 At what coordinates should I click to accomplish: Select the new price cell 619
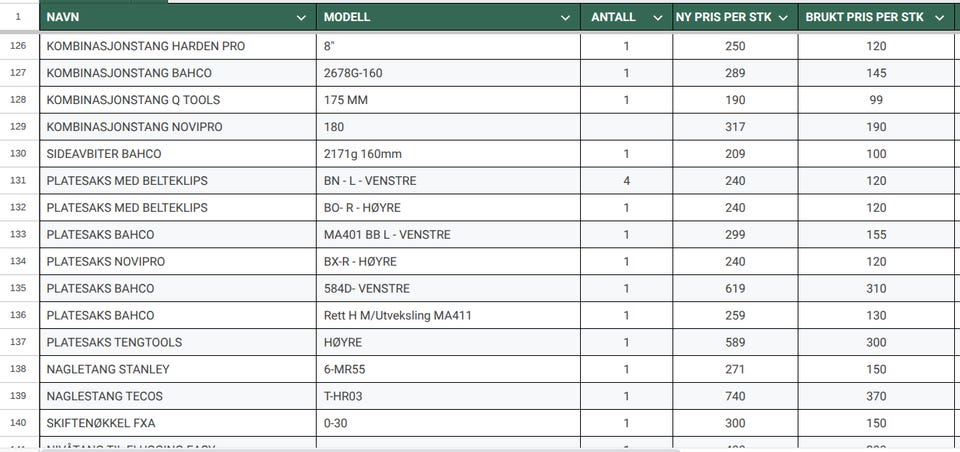click(735, 288)
